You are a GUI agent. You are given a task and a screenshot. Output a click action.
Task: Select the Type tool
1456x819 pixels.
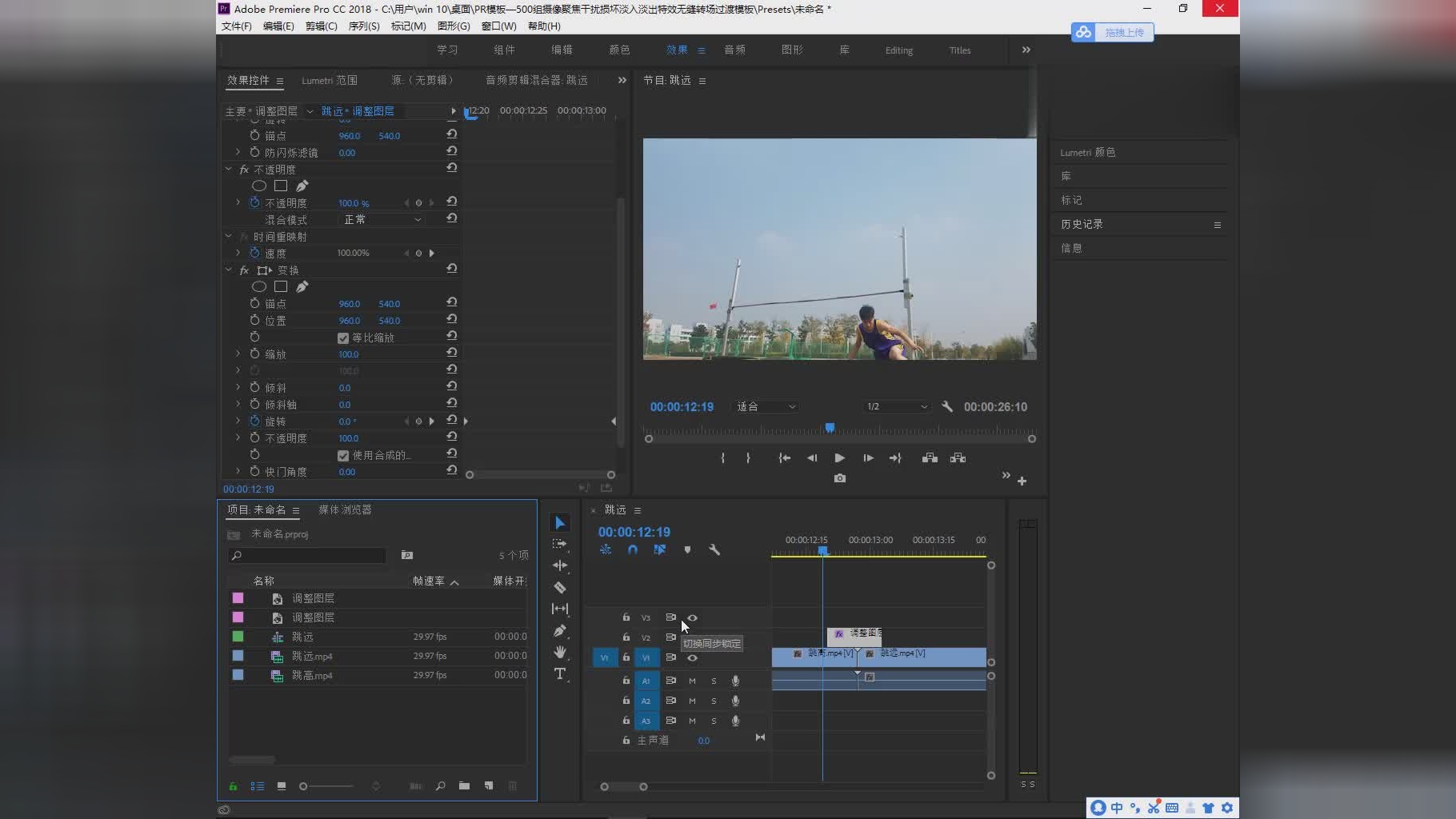(560, 673)
